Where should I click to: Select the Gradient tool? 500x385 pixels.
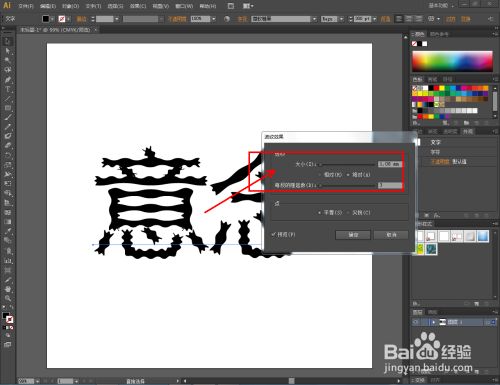[8, 222]
